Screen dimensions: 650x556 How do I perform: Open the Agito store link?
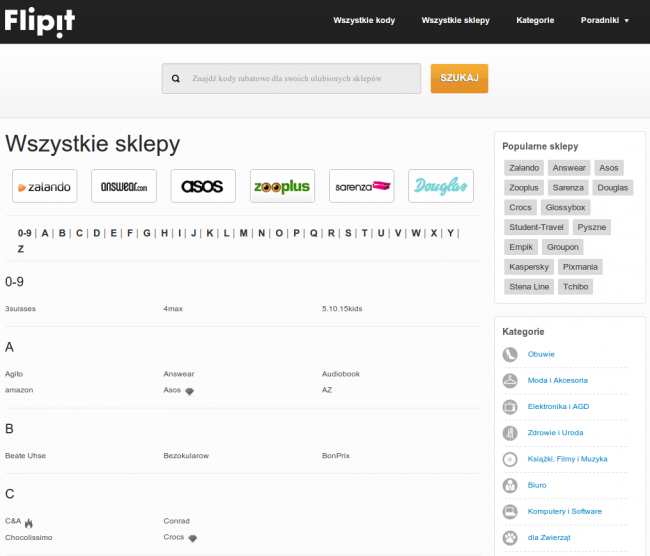(x=14, y=374)
